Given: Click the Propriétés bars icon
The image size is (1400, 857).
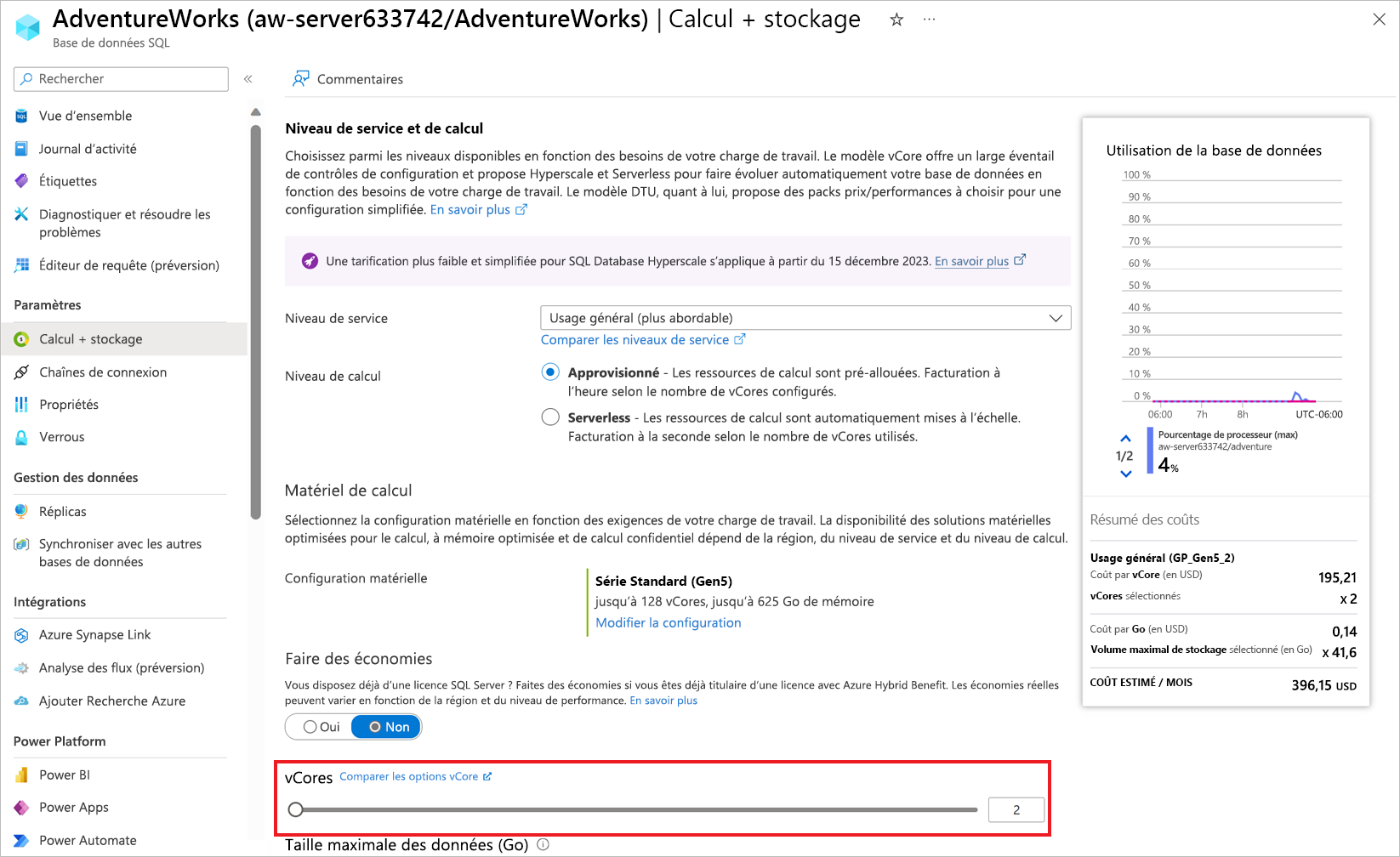Looking at the screenshot, I should pos(22,405).
